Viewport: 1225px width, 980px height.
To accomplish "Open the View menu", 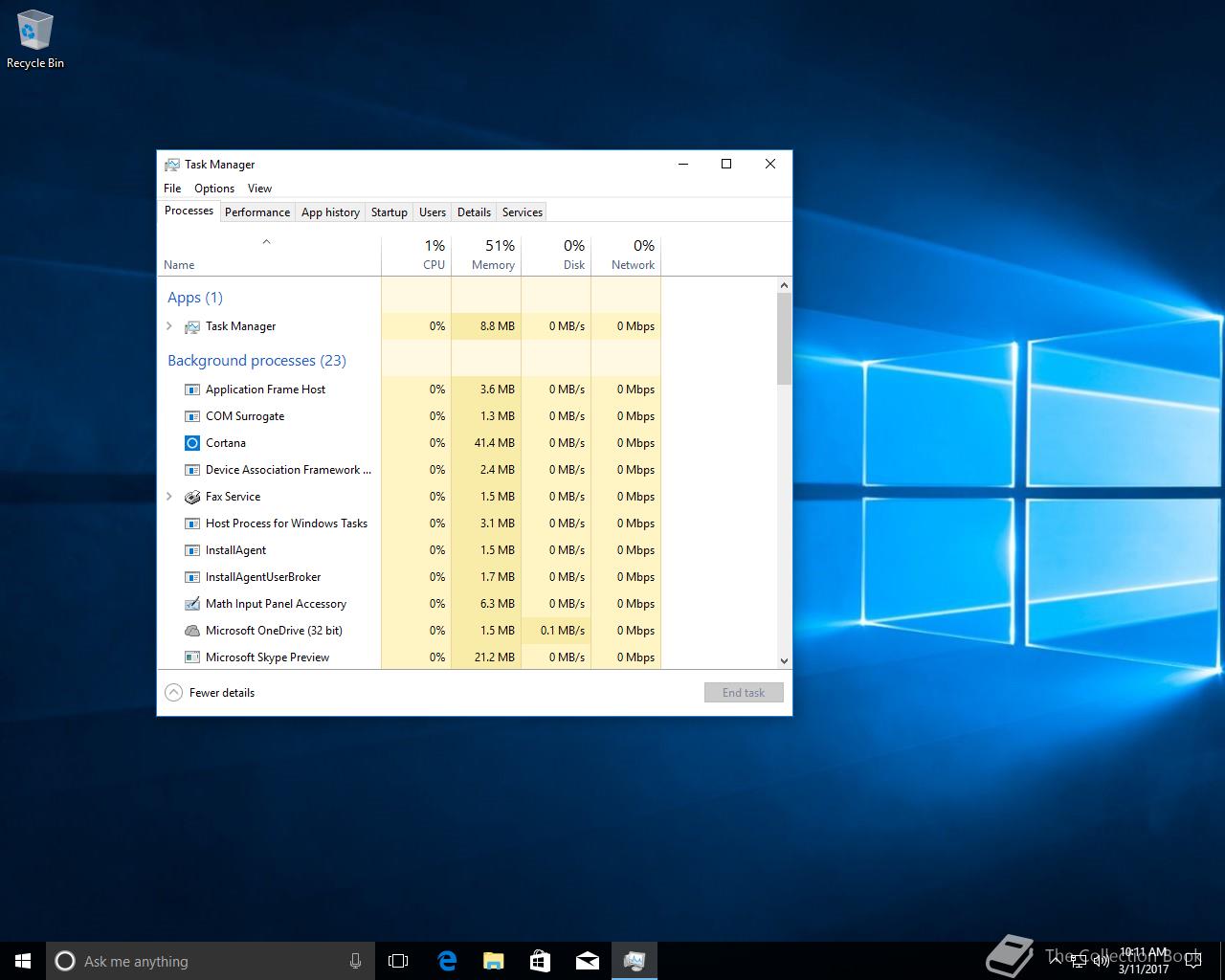I will click(x=259, y=189).
